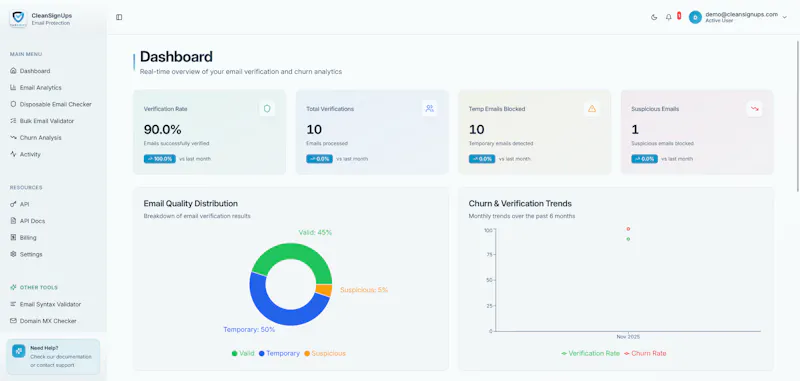
Task: Click the Valid: 45% chart label
Action: tap(315, 233)
